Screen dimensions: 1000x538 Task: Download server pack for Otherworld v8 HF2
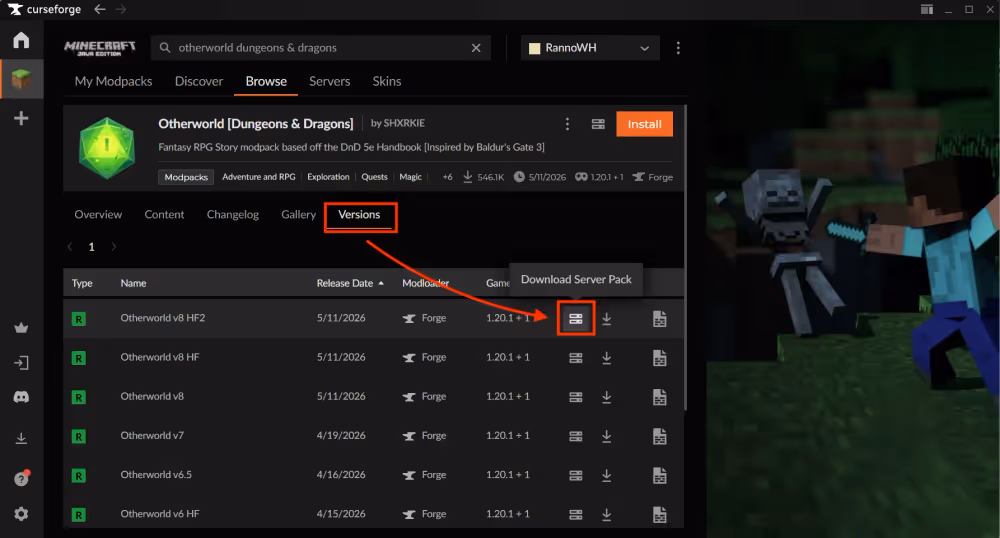(575, 318)
